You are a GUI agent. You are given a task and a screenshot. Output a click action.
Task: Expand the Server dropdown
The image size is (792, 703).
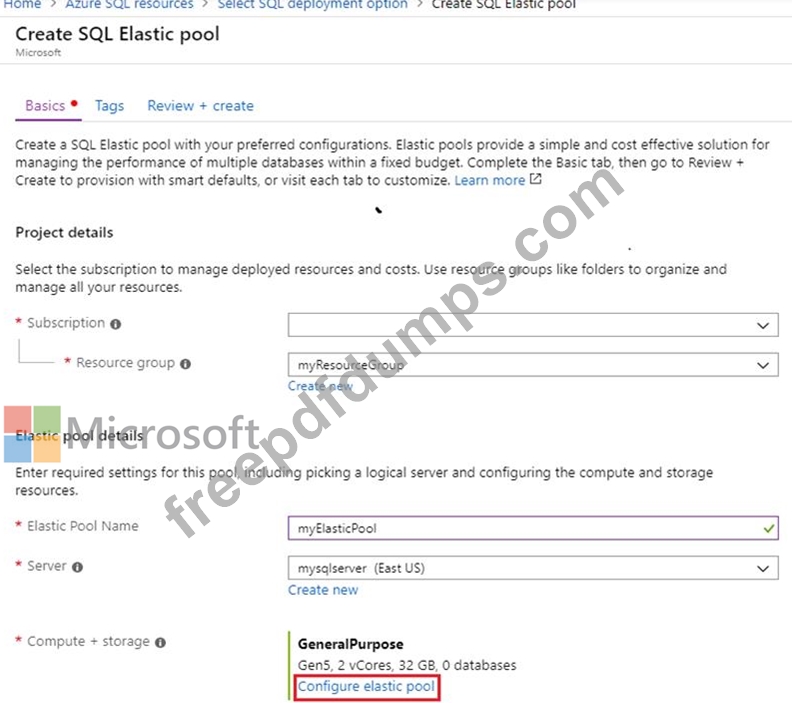pyautogui.click(x=533, y=568)
